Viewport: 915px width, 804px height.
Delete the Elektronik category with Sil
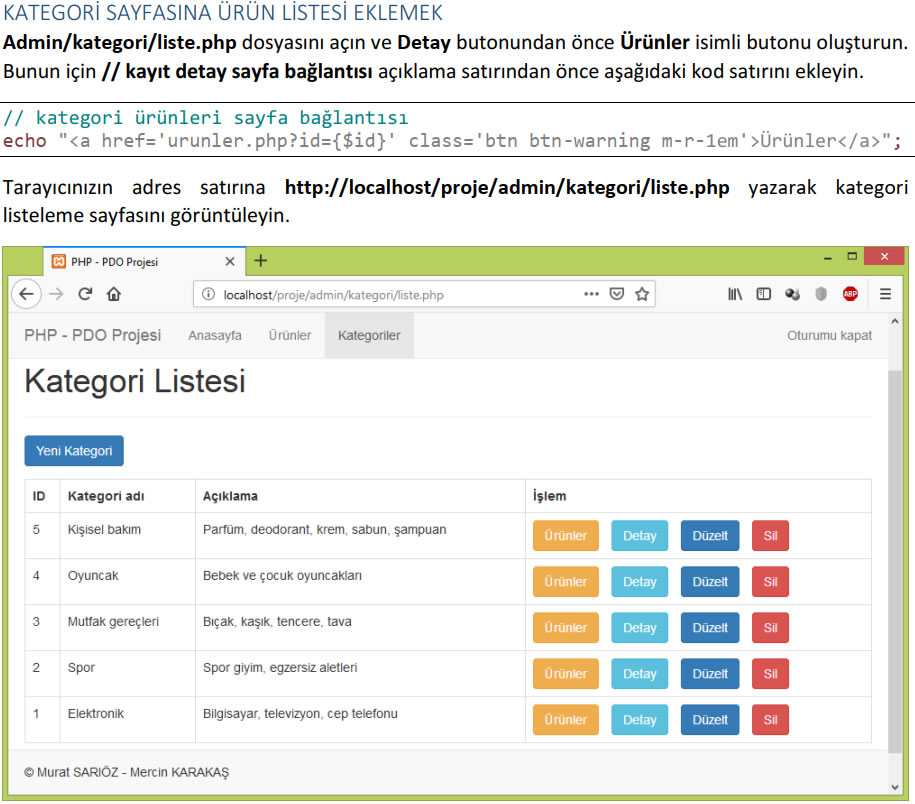coord(770,720)
